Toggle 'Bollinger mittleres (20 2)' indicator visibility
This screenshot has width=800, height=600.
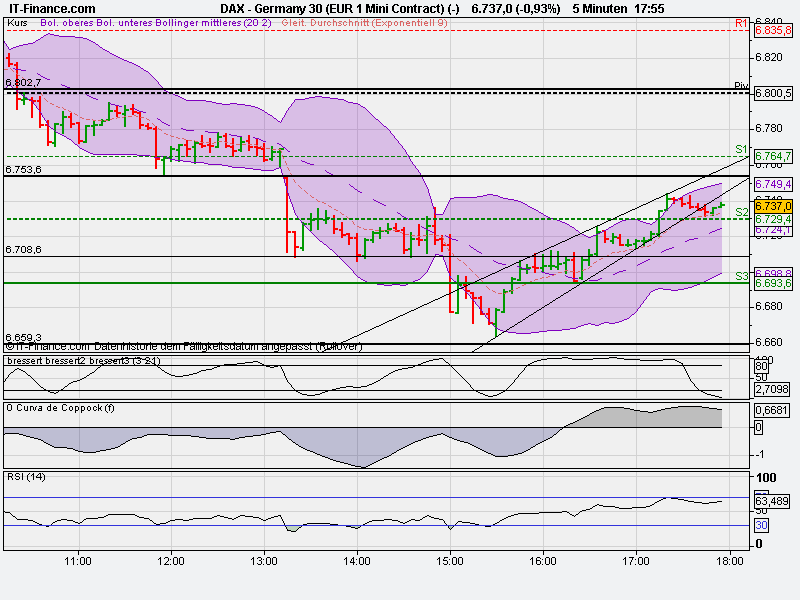[x=211, y=22]
